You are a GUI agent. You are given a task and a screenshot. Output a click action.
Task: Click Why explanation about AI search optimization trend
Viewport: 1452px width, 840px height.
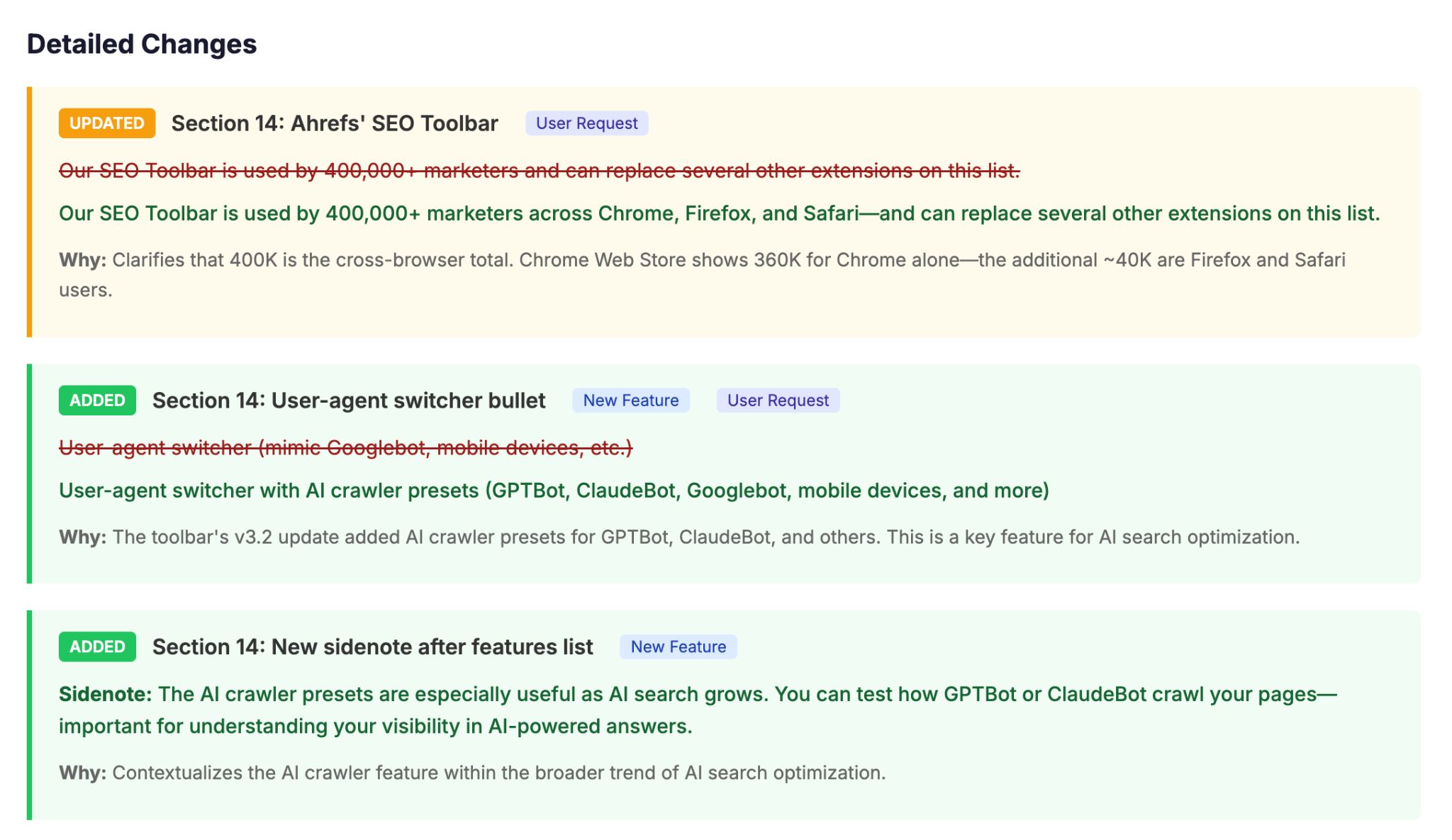pyautogui.click(x=472, y=773)
